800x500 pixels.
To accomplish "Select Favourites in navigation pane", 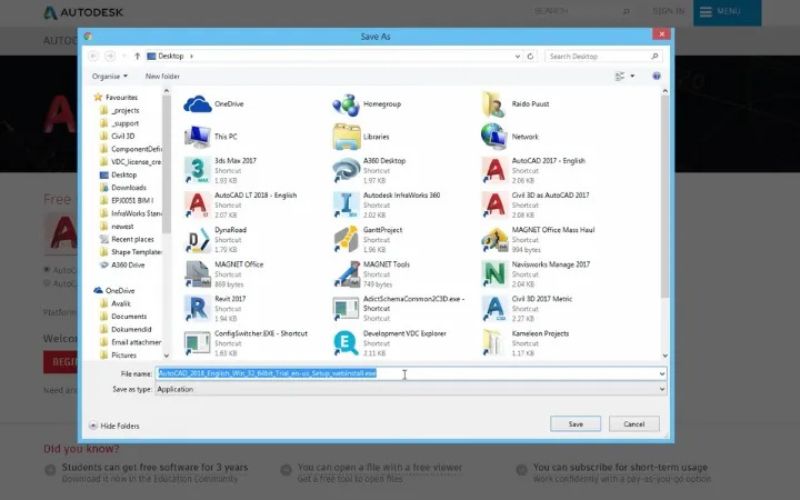I will (x=116, y=97).
